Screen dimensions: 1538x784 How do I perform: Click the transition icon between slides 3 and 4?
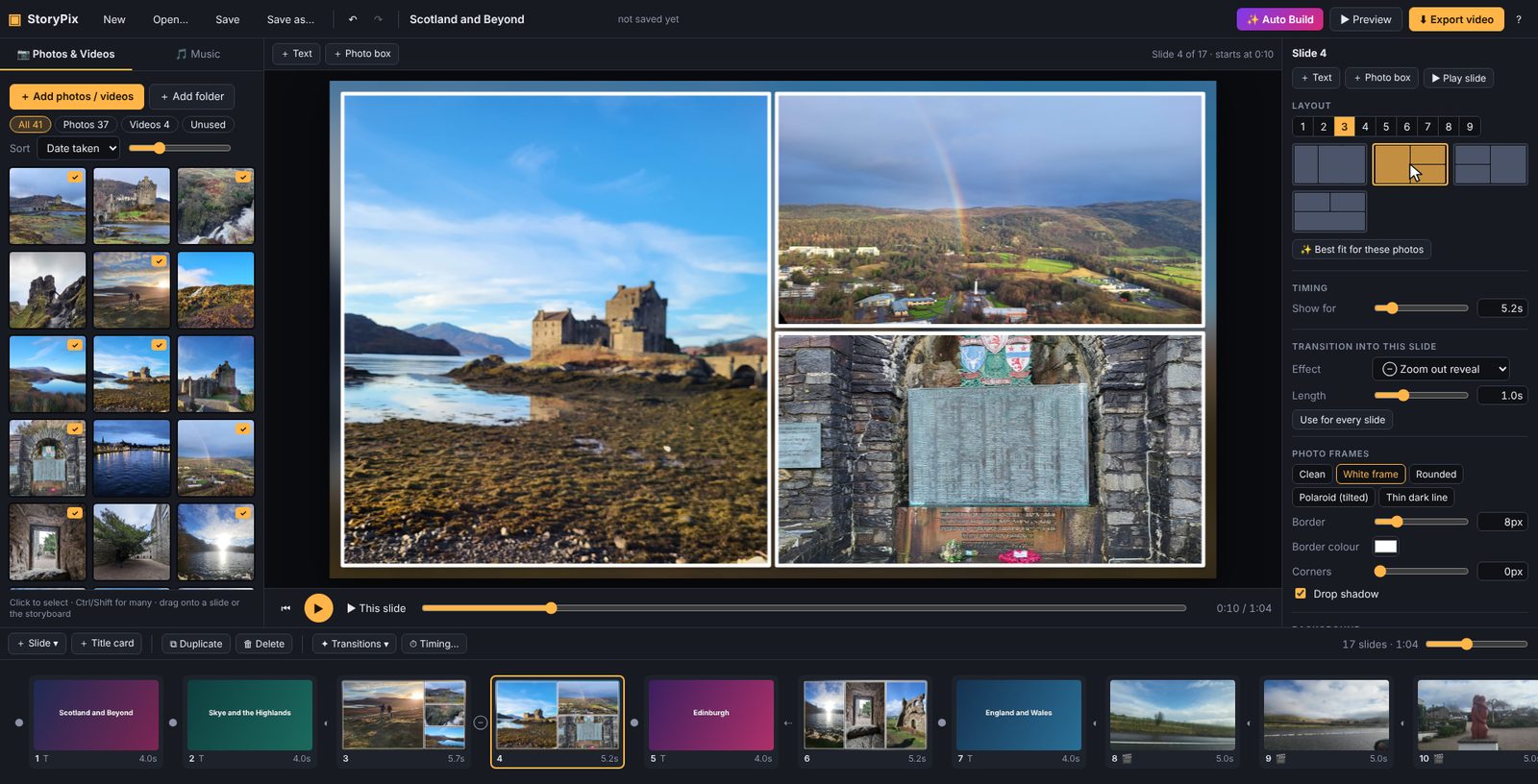click(481, 723)
